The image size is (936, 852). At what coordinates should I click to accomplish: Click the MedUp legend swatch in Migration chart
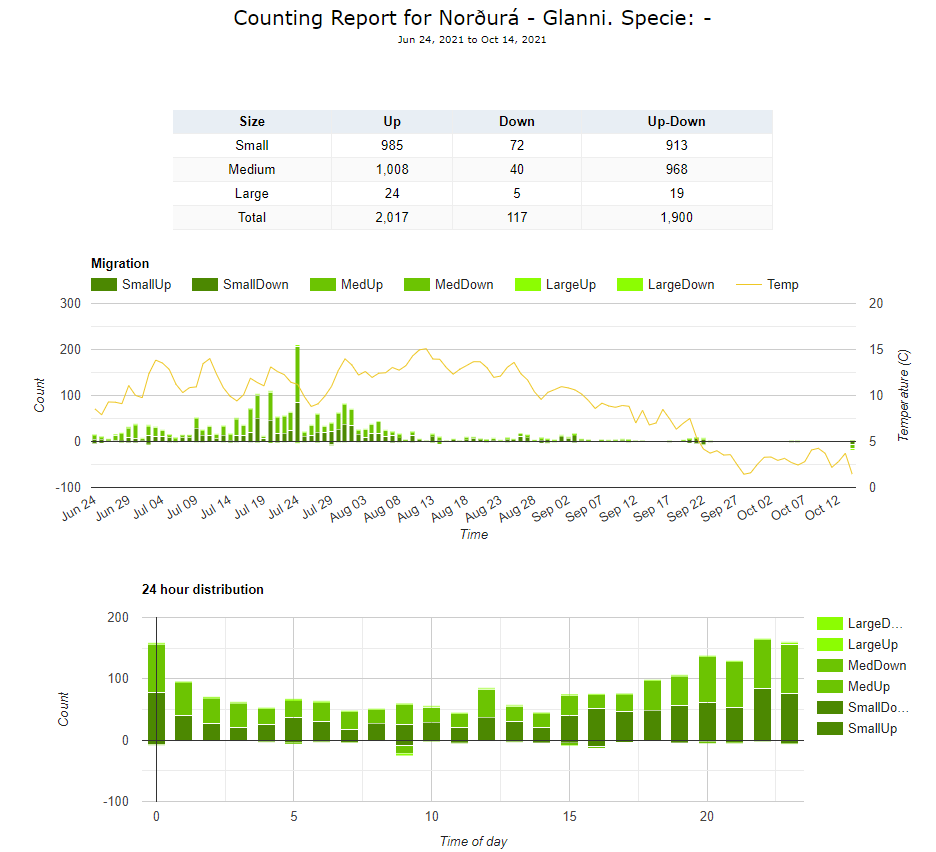coord(323,285)
